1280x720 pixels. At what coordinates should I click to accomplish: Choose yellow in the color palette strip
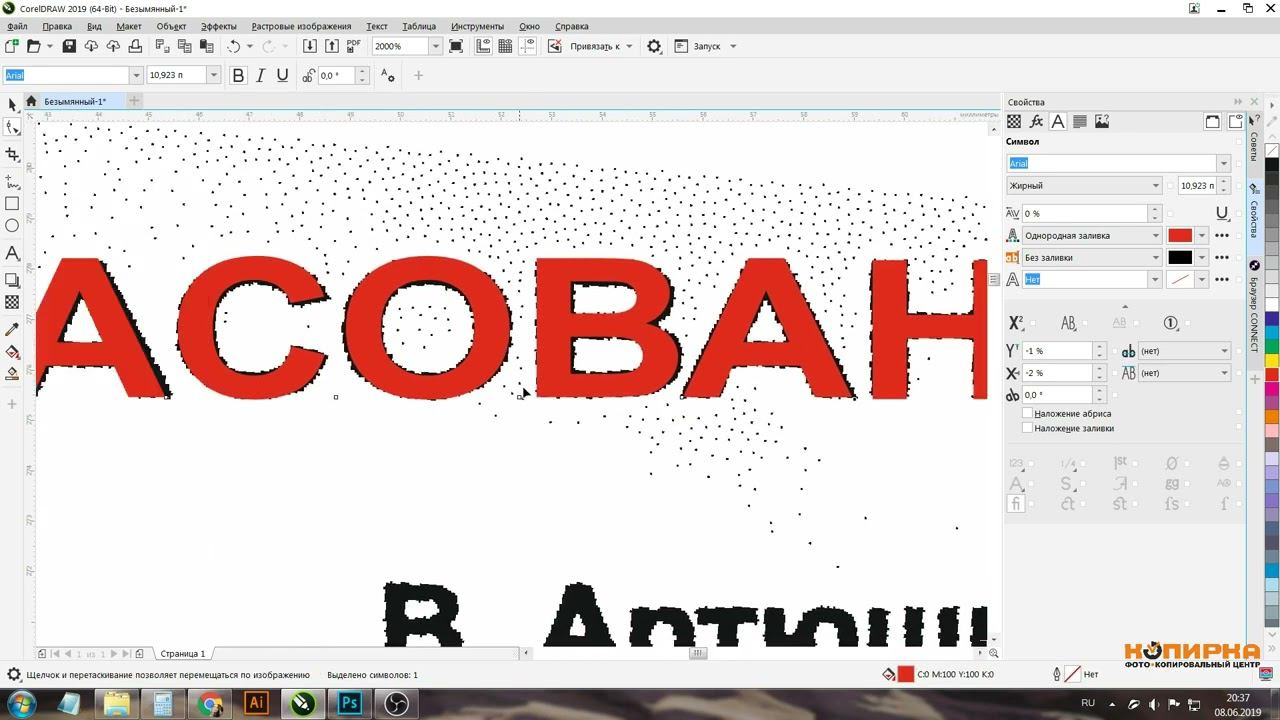1272,360
